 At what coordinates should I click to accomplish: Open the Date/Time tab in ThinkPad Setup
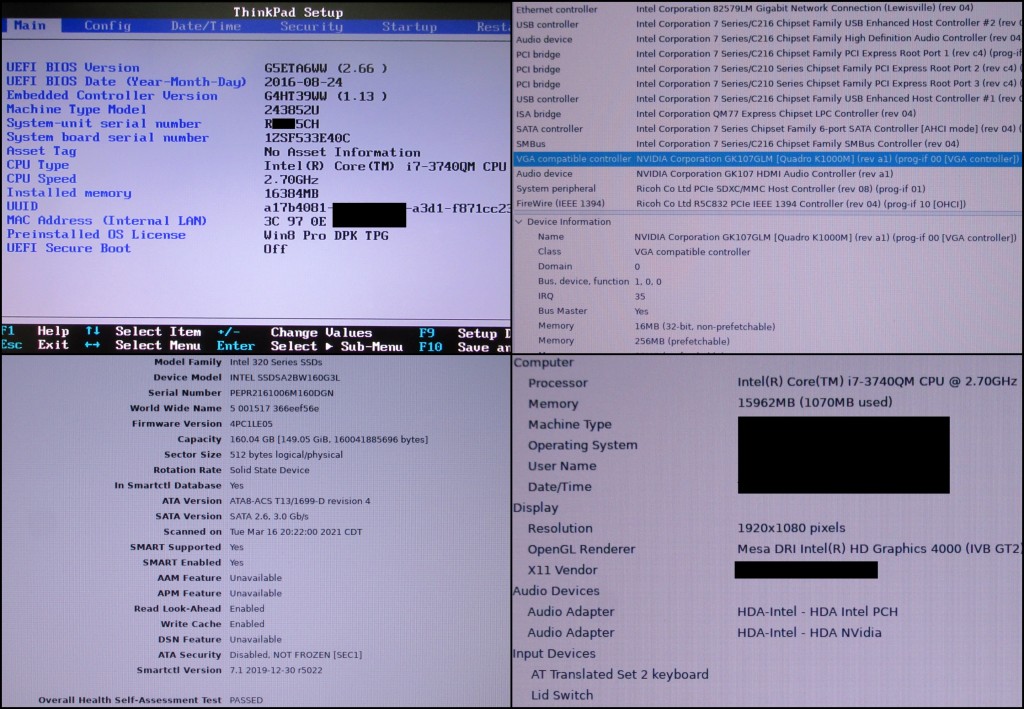click(x=206, y=26)
